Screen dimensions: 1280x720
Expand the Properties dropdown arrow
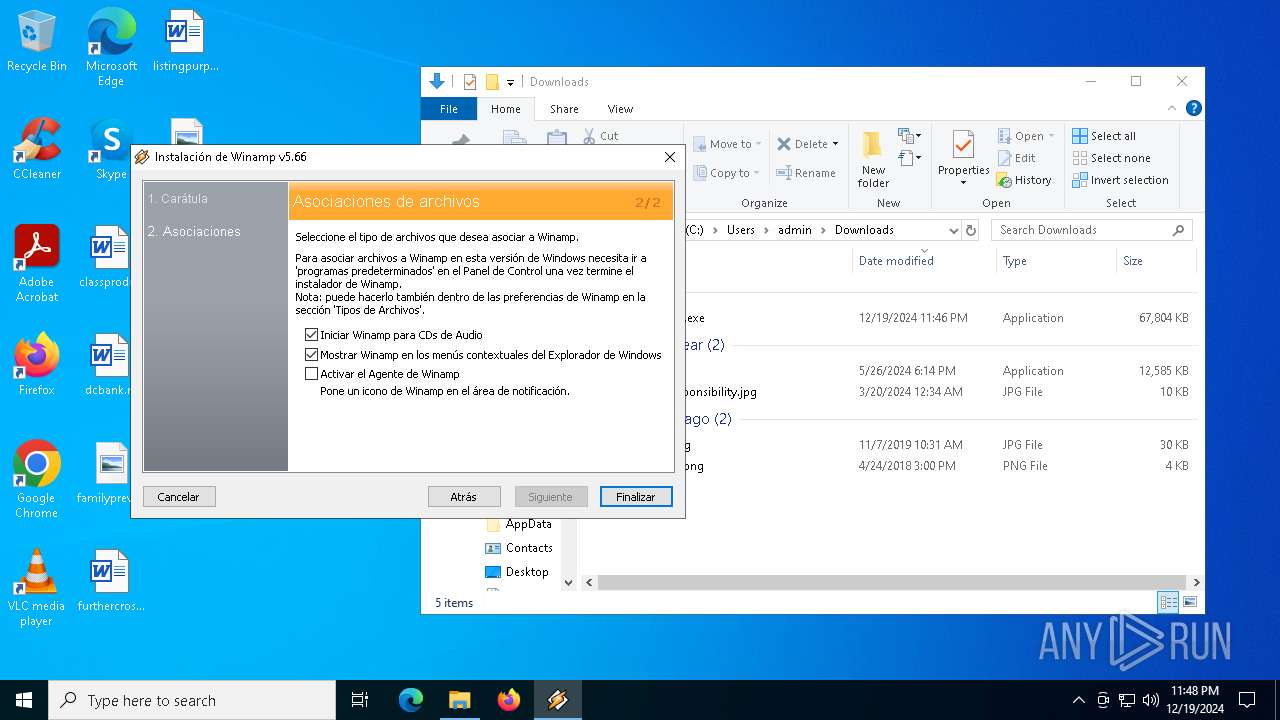click(x=963, y=182)
